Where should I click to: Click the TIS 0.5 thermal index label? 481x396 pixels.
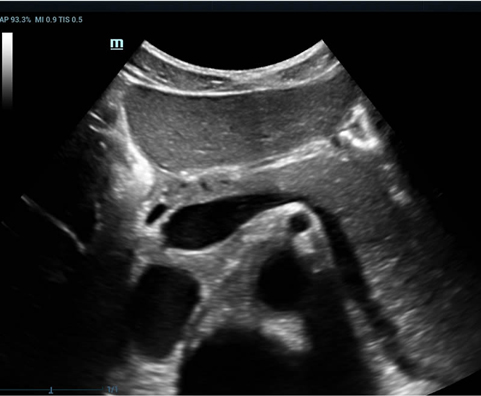[71, 20]
